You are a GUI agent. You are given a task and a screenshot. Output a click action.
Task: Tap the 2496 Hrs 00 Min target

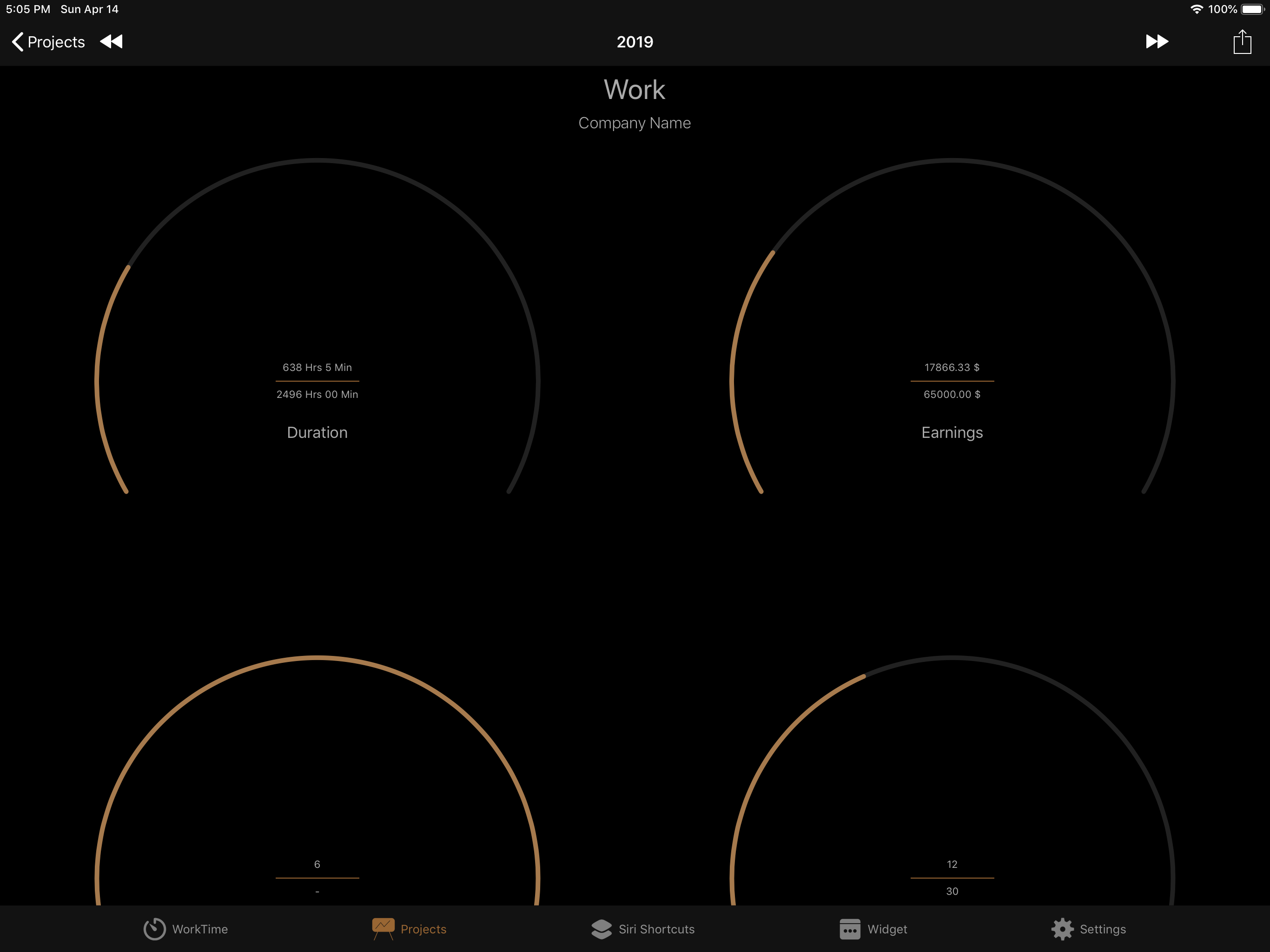pyautogui.click(x=317, y=395)
